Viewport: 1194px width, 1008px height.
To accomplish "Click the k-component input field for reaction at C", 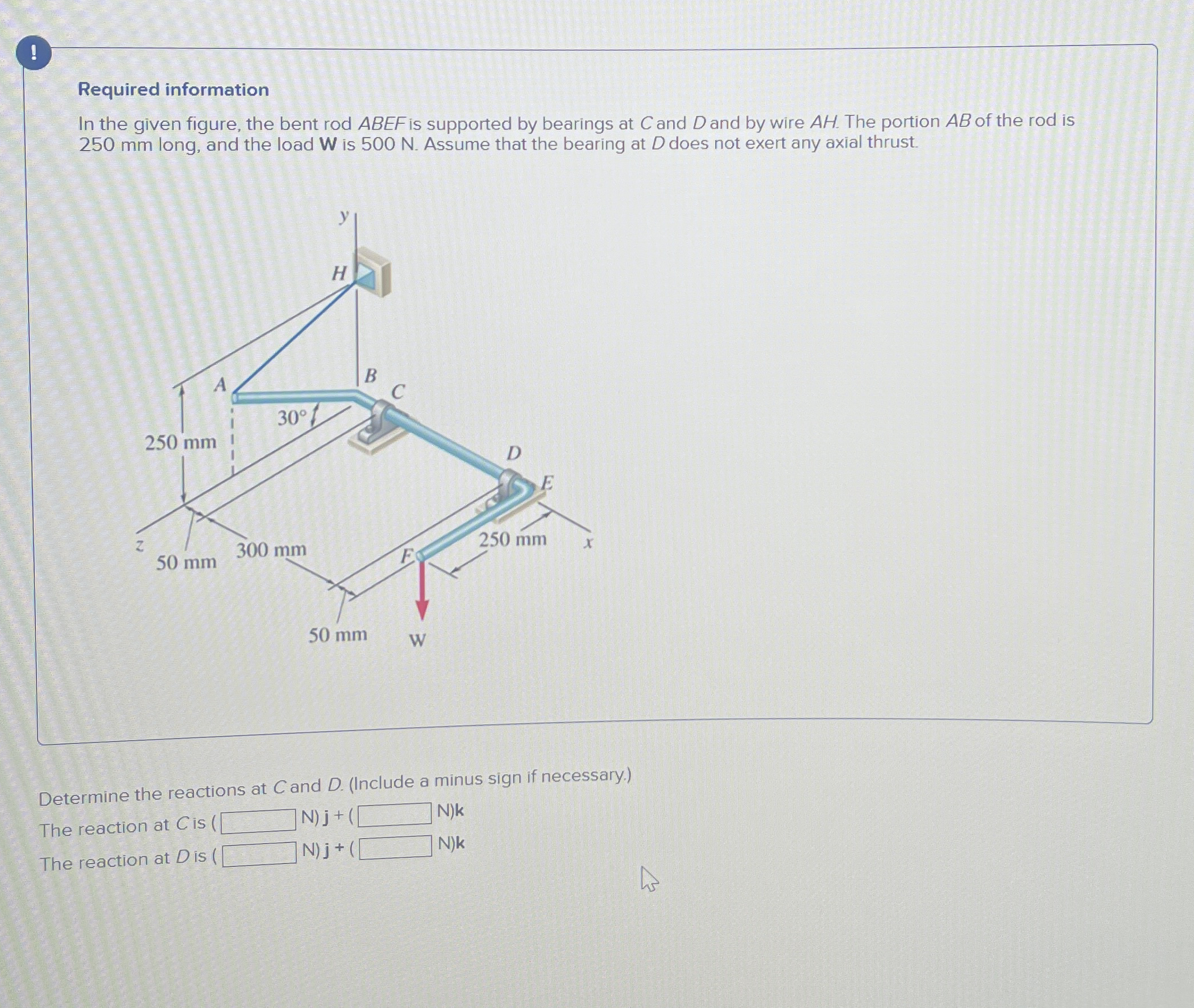I will point(395,814).
